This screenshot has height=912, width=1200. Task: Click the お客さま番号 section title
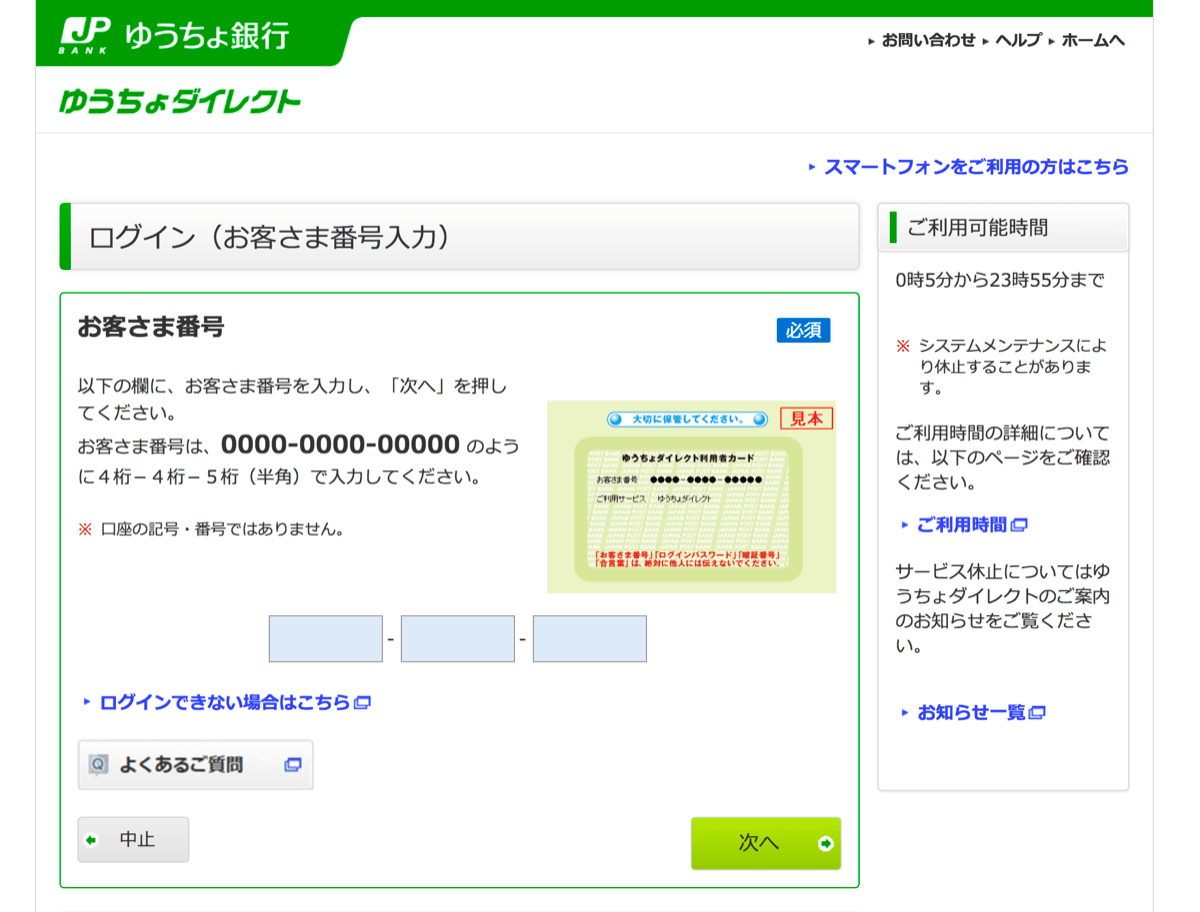tap(151, 326)
